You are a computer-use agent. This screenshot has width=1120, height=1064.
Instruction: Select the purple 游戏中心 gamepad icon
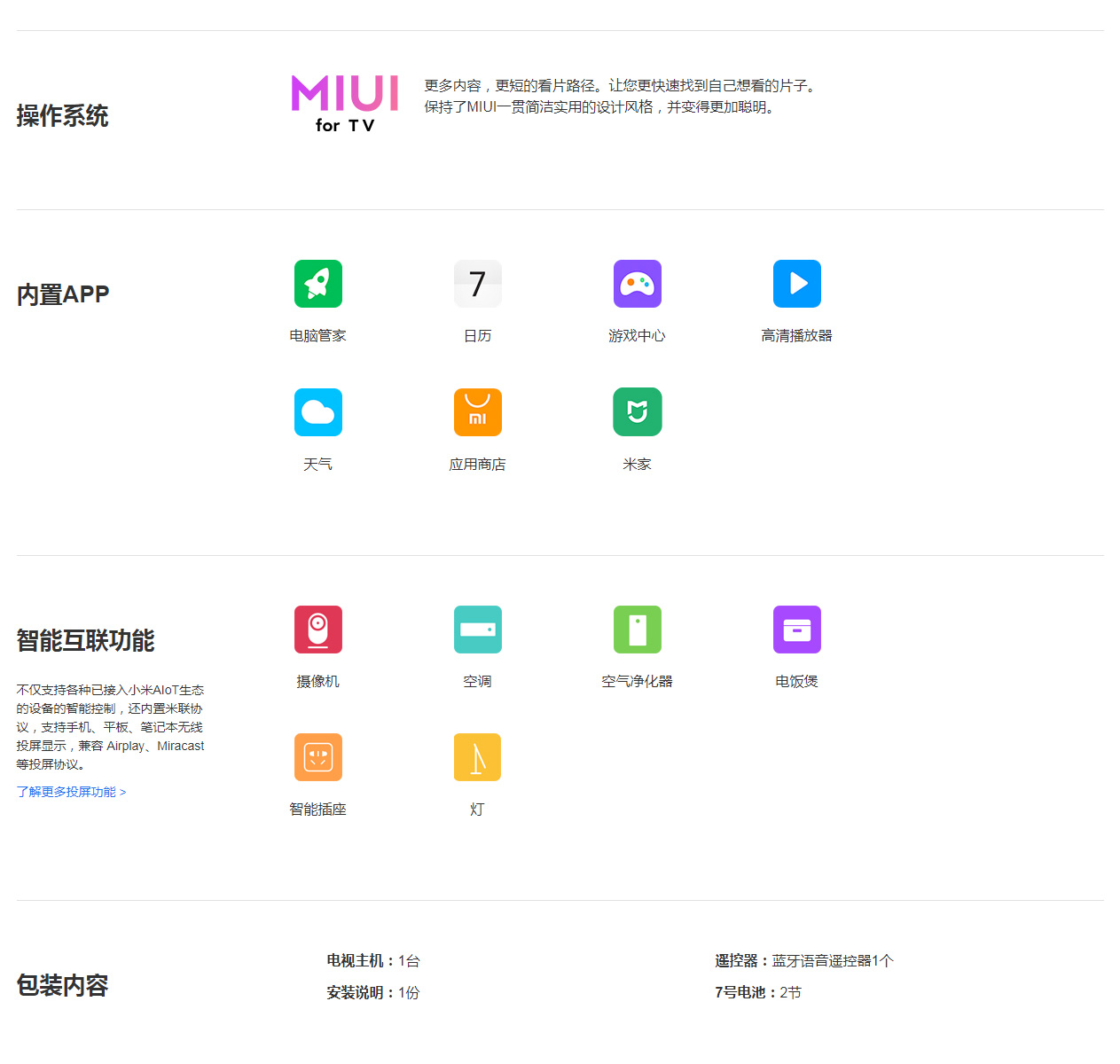(x=637, y=284)
